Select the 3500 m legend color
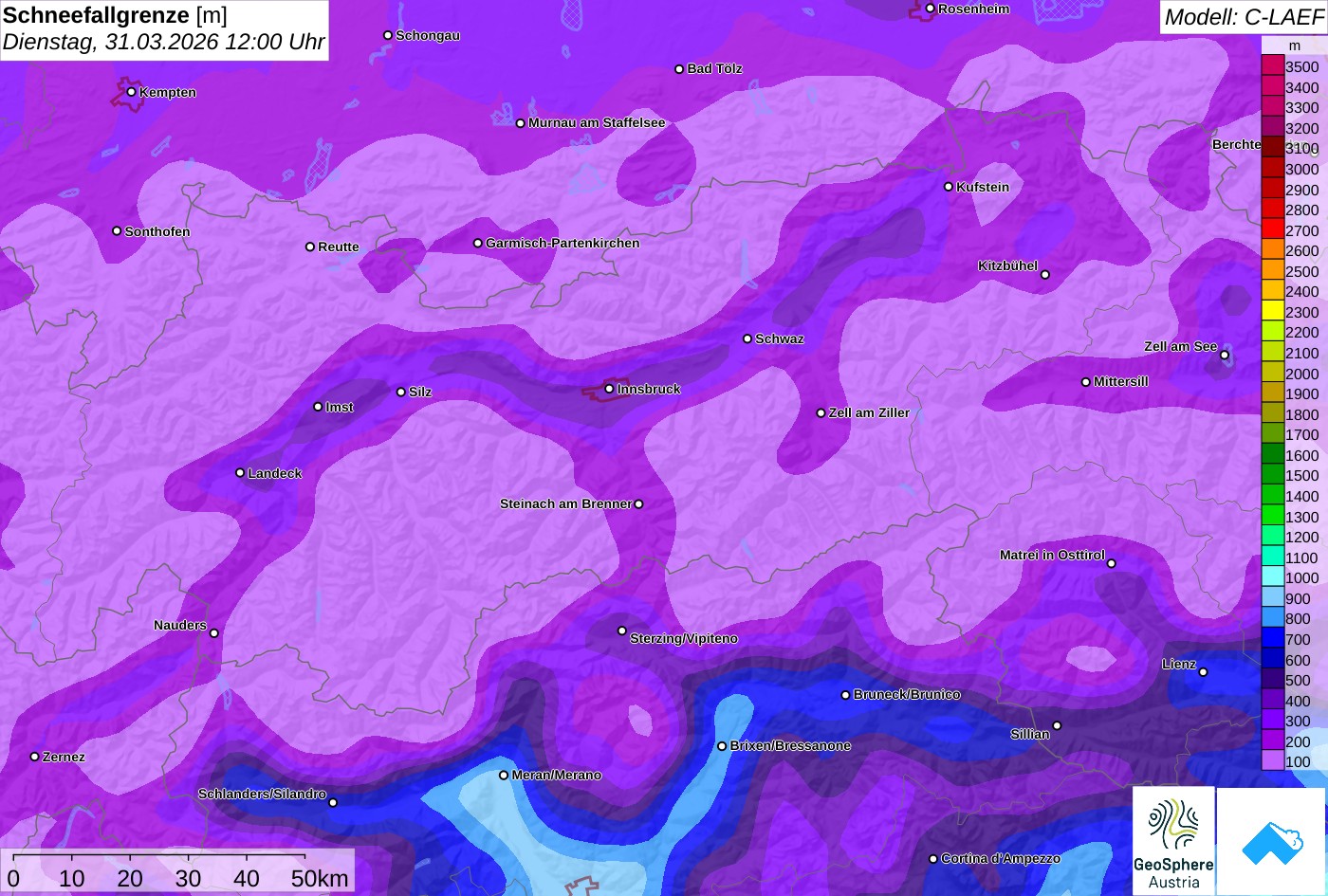The image size is (1328, 896). click(x=1272, y=66)
